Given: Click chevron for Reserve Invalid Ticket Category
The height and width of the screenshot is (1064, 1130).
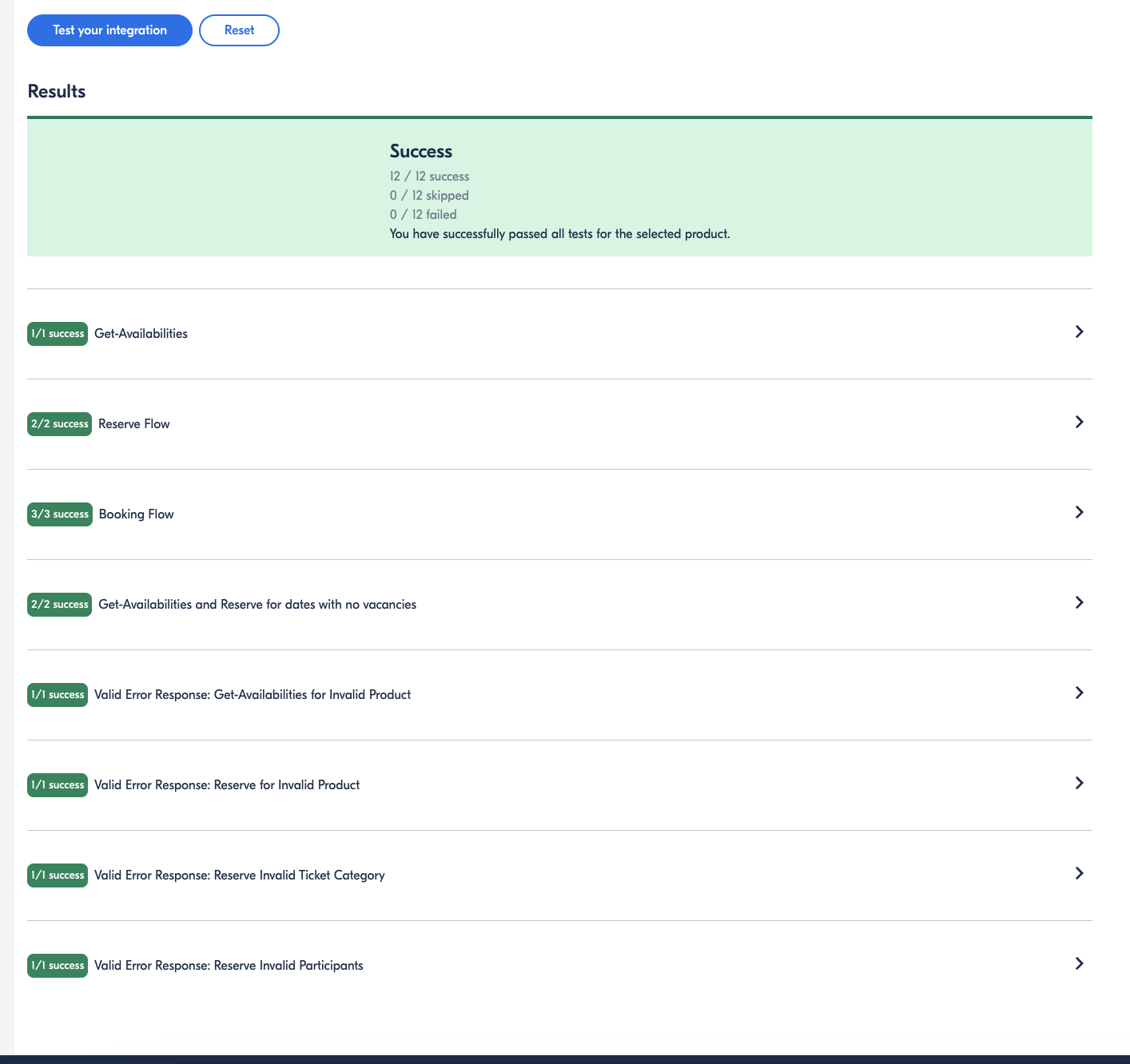Looking at the screenshot, I should [1079, 873].
